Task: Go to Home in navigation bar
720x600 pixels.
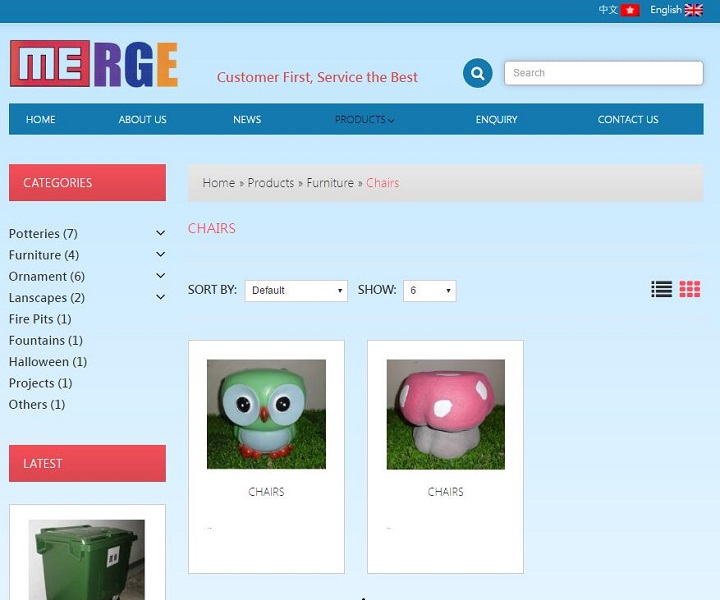Action: (x=40, y=119)
